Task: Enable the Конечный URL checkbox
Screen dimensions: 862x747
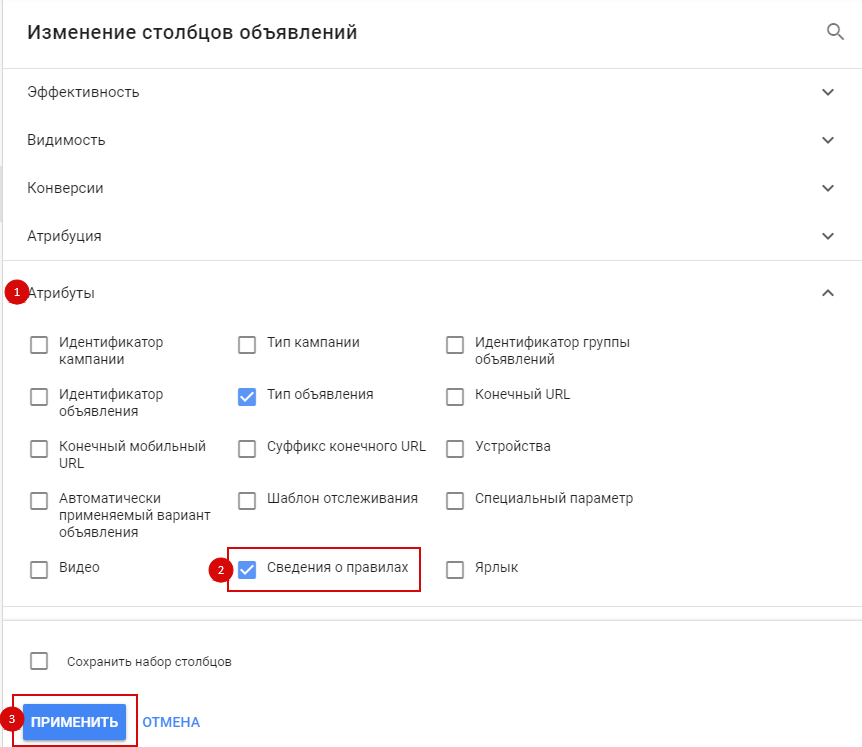Action: tap(455, 397)
